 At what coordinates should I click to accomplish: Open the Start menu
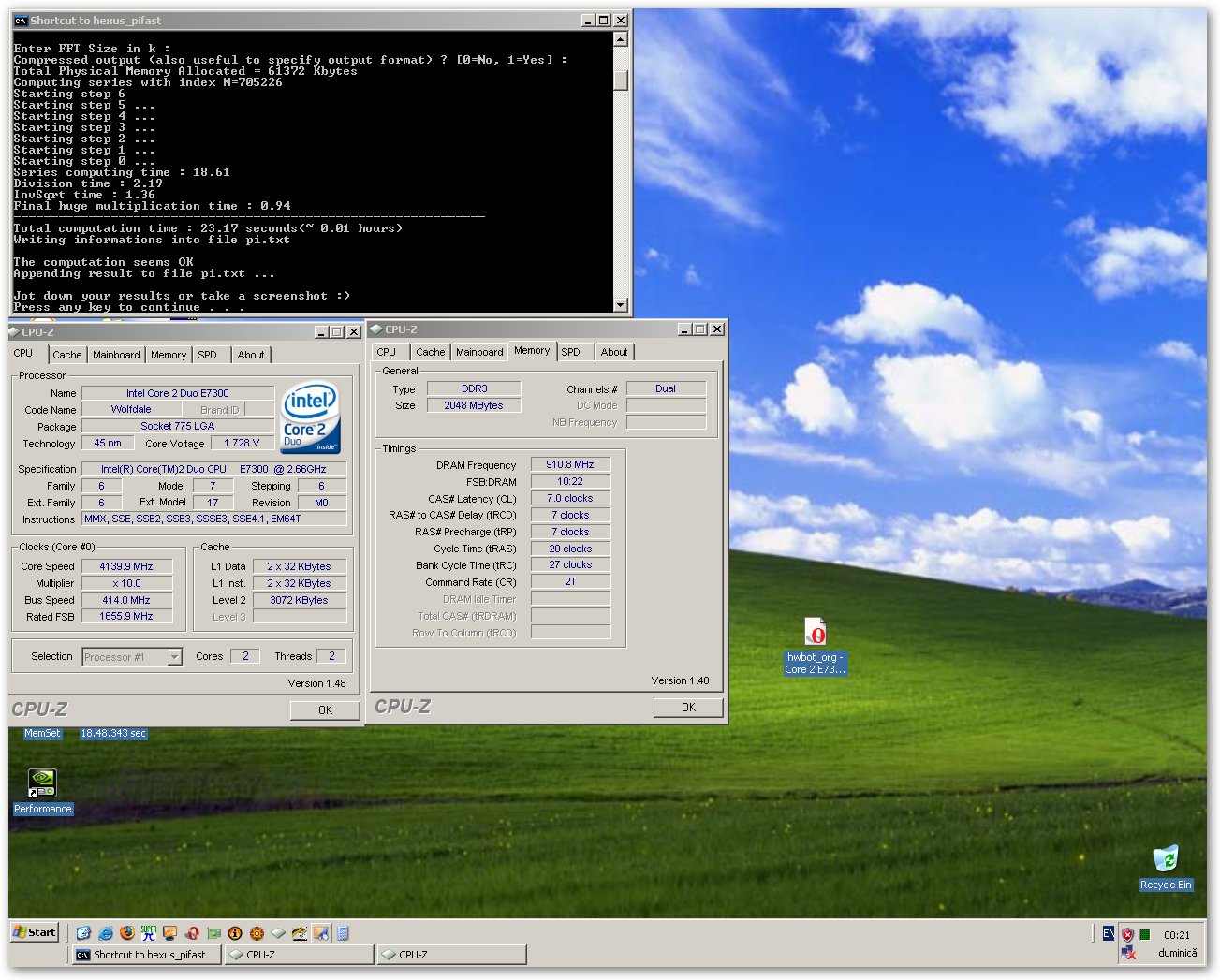[x=35, y=932]
